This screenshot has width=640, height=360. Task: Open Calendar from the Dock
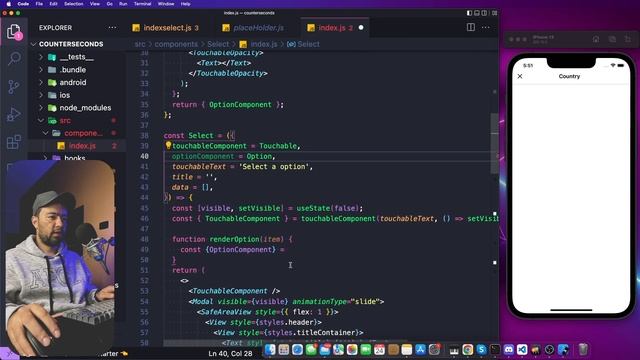pyautogui.click(x=380, y=349)
